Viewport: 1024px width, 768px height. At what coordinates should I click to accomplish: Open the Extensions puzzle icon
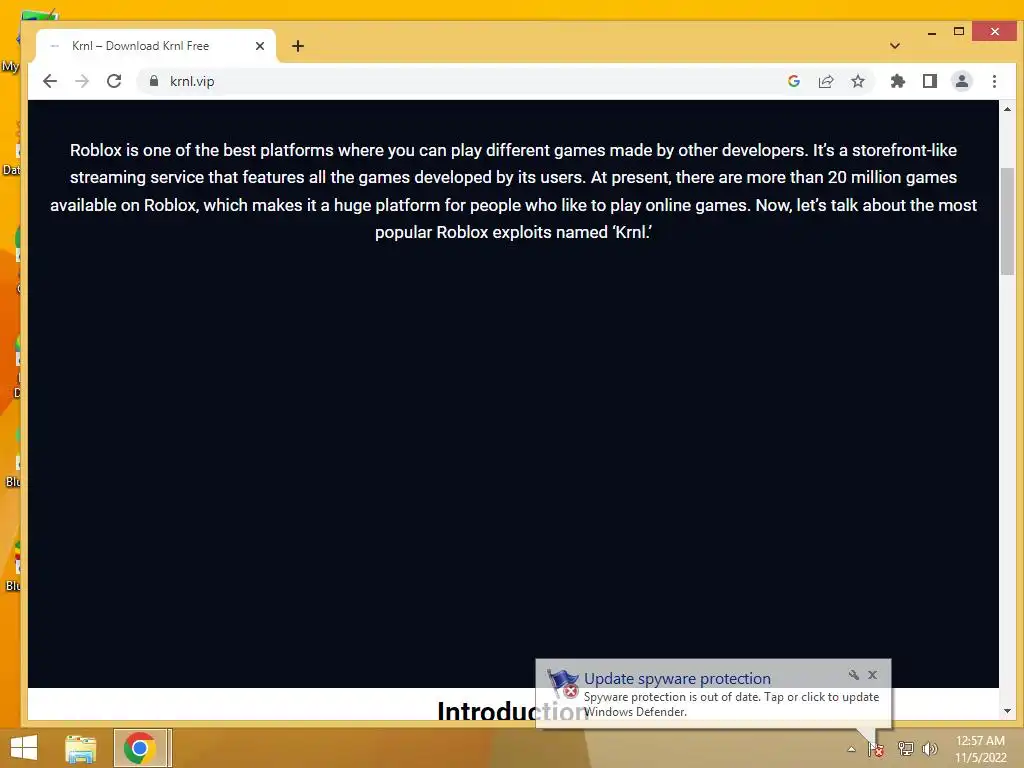point(898,81)
